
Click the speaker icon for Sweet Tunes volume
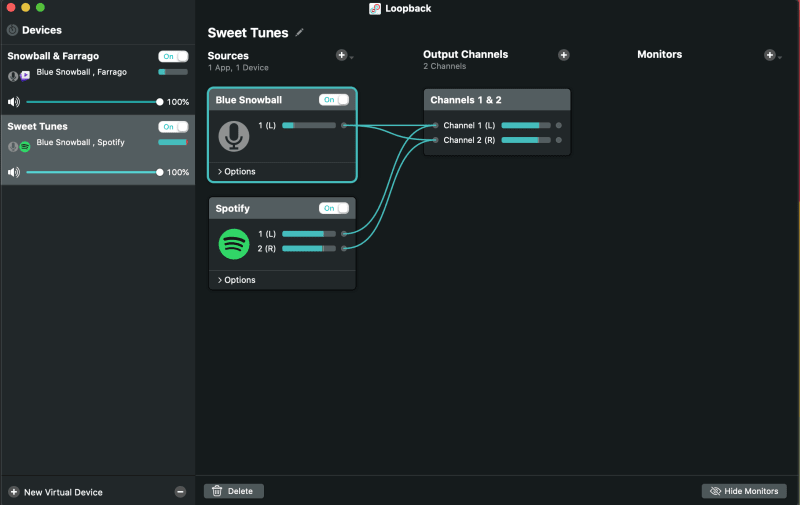pos(14,172)
